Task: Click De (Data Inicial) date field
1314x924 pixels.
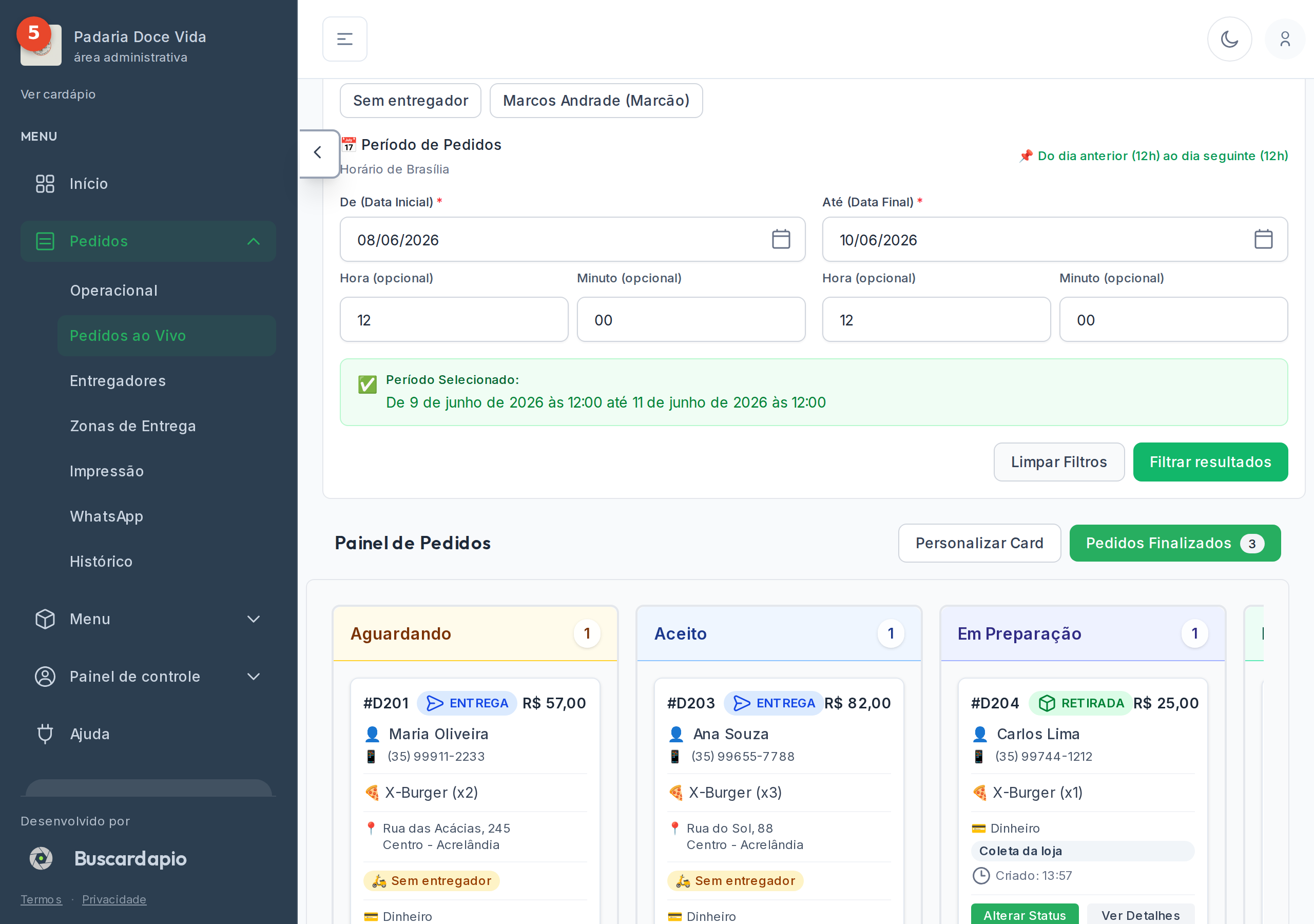Action: pos(572,239)
